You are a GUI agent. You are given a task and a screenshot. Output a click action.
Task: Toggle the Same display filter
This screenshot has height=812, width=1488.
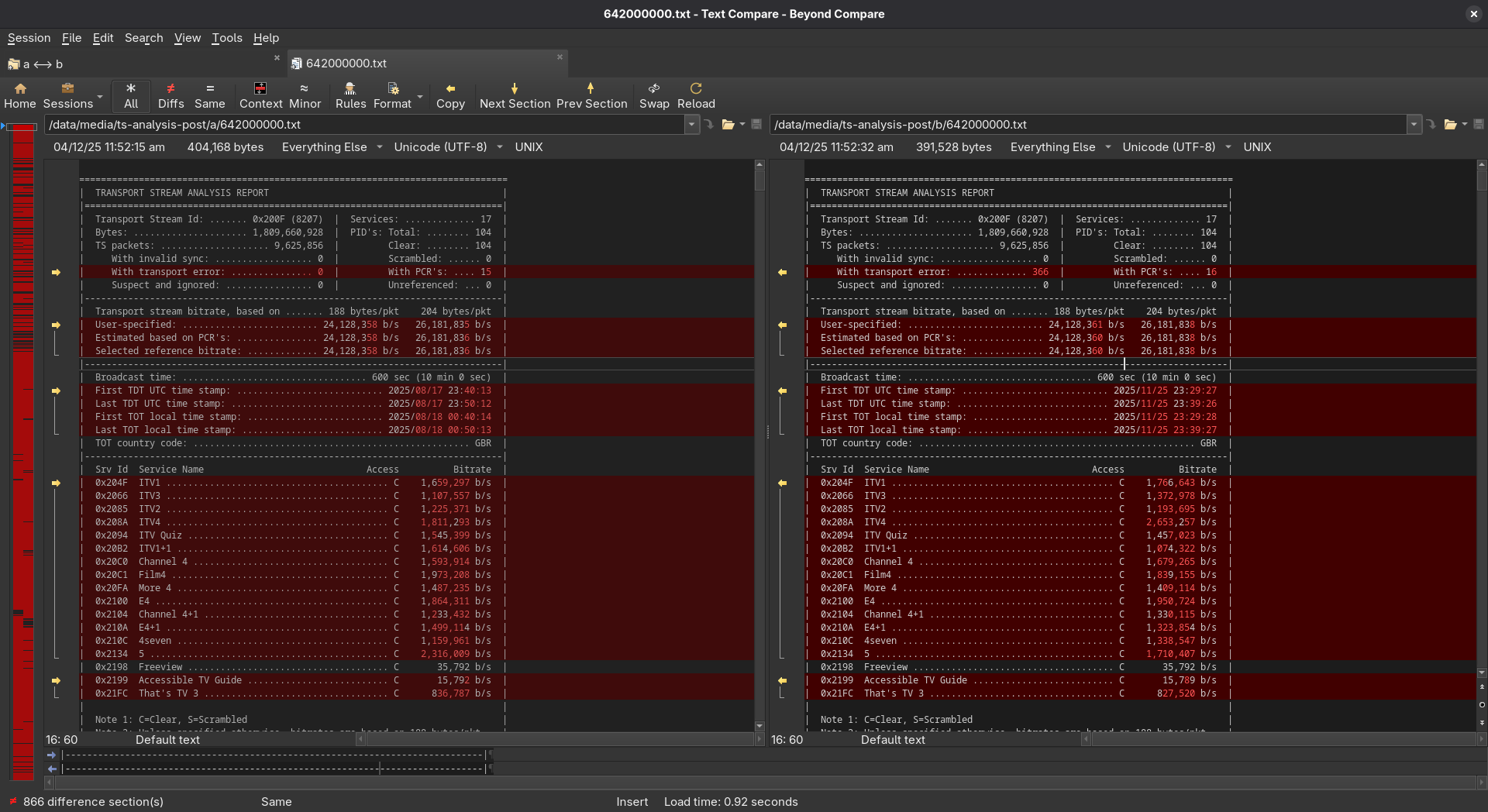point(209,95)
